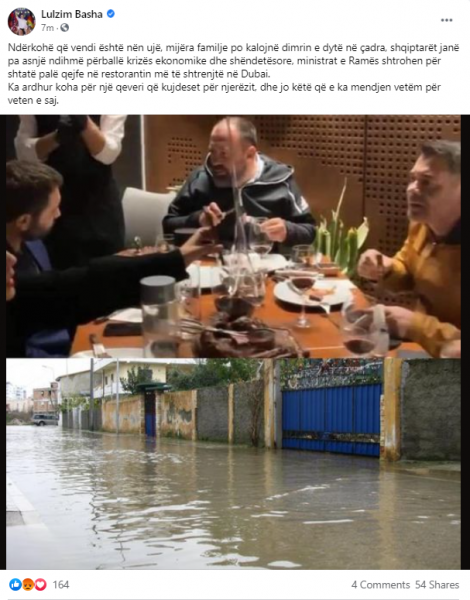Click the post paragraph beginning "Ndërkohë që vendi"

[233, 60]
